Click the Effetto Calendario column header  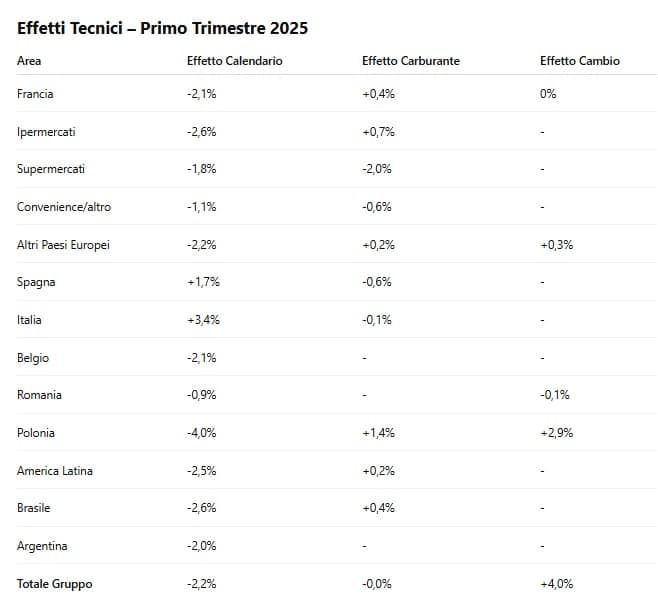(x=234, y=61)
